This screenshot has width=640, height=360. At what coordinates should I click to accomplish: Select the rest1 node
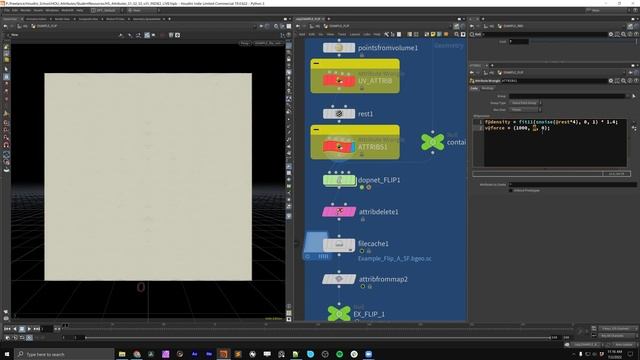click(339, 114)
